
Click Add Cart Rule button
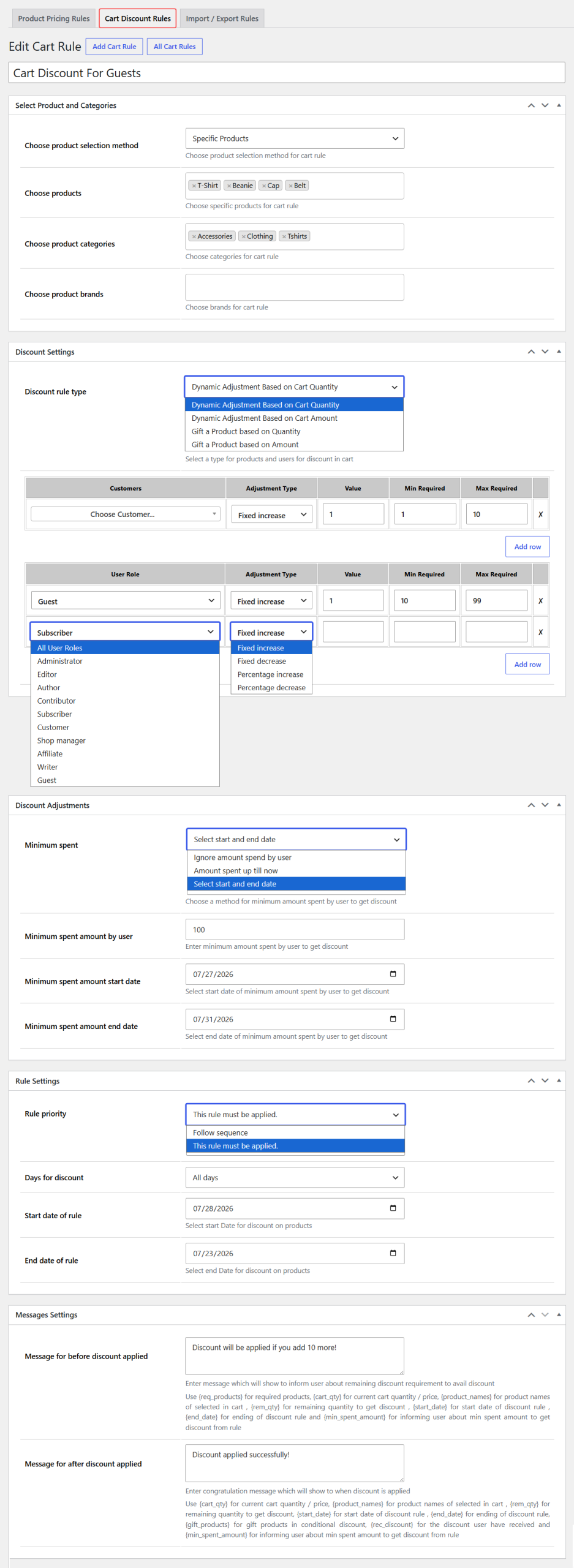click(x=115, y=47)
